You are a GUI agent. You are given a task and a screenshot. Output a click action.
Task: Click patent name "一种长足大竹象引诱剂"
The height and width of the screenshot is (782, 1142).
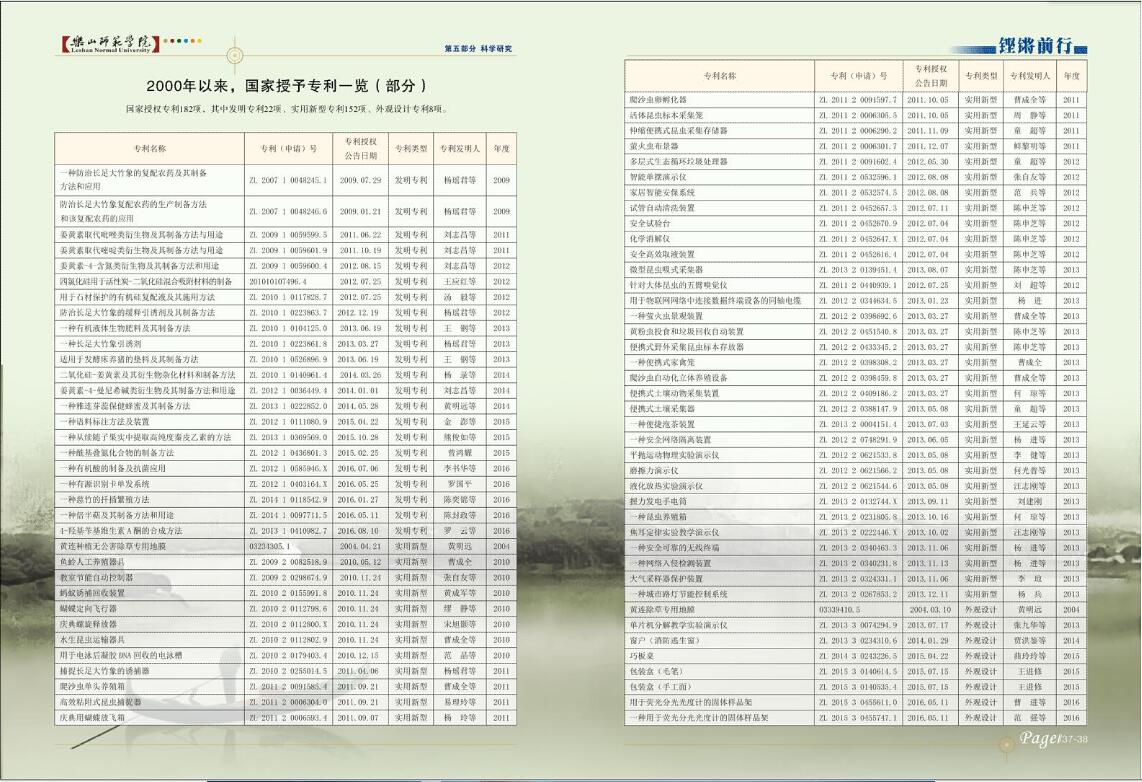[x=101, y=344]
